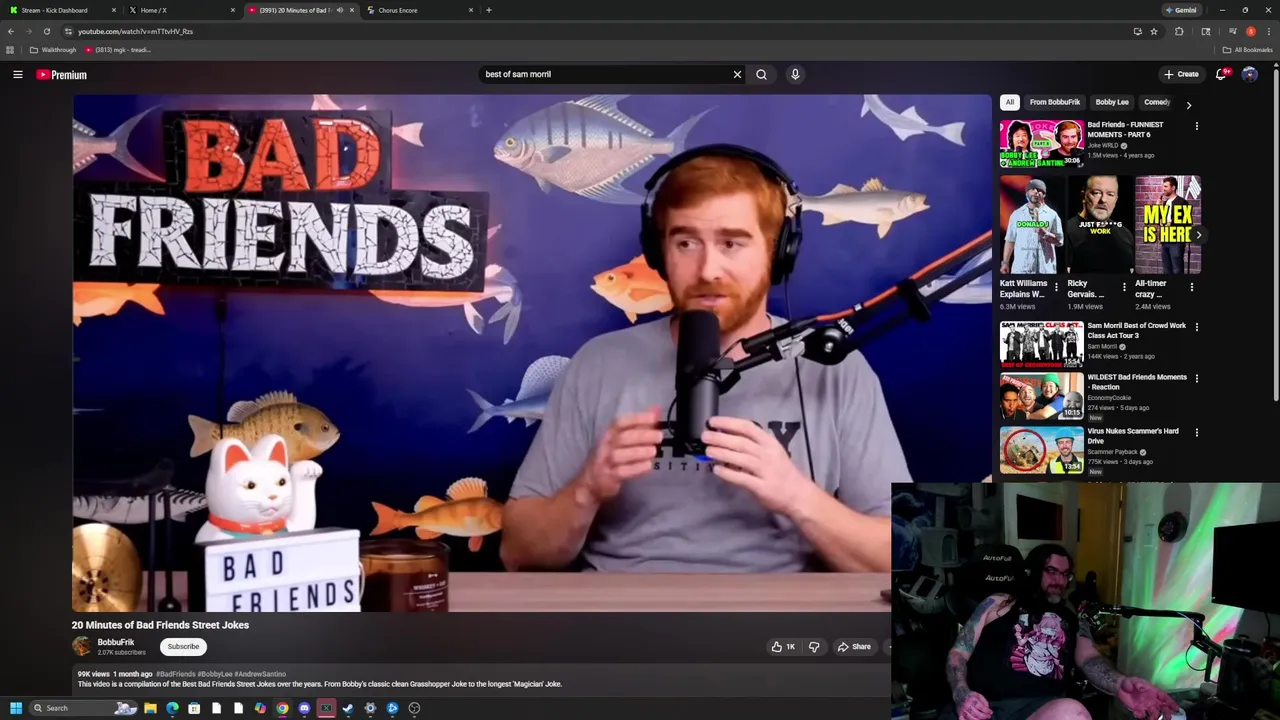Image resolution: width=1280 pixels, height=720 pixels.
Task: Click the YouTube search input field
Action: (605, 74)
